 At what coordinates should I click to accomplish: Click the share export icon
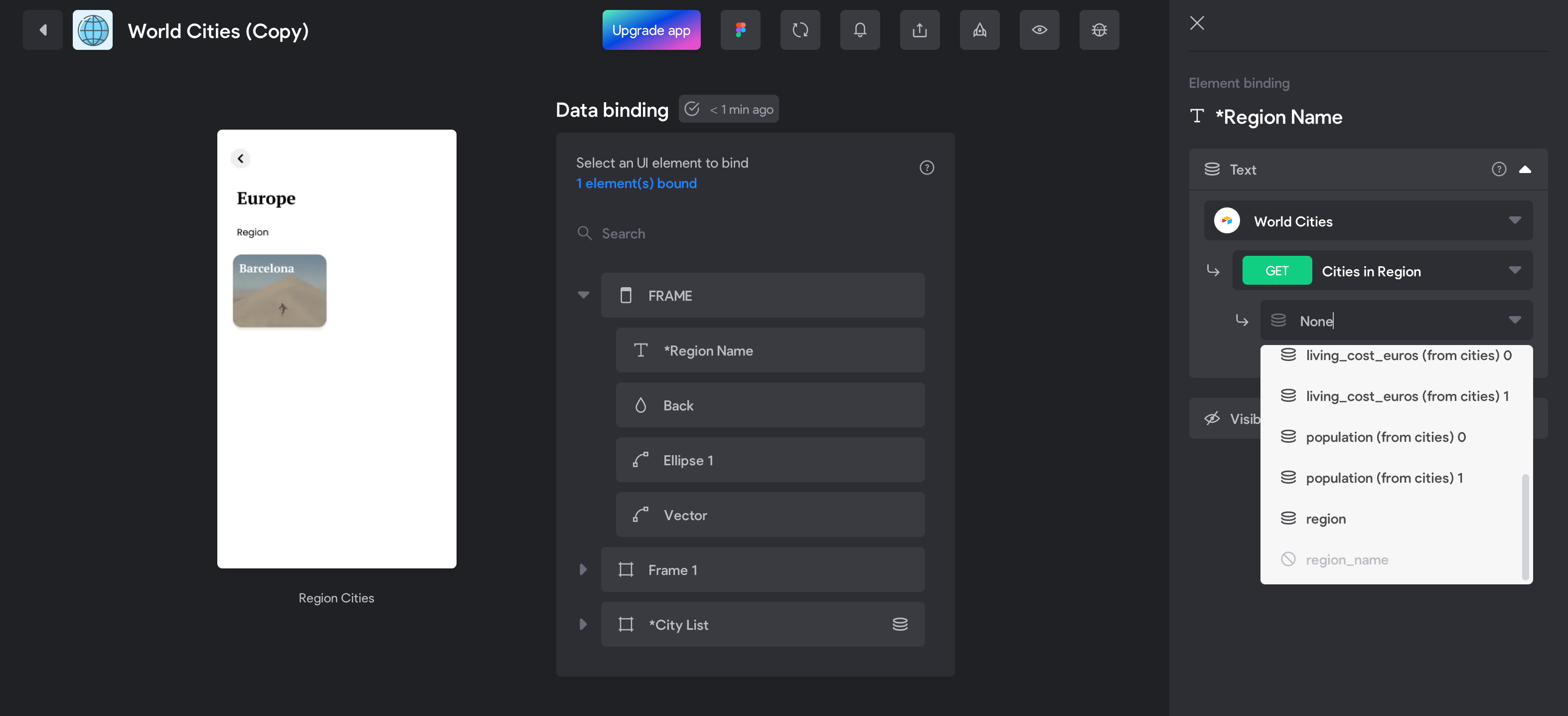coord(919,30)
